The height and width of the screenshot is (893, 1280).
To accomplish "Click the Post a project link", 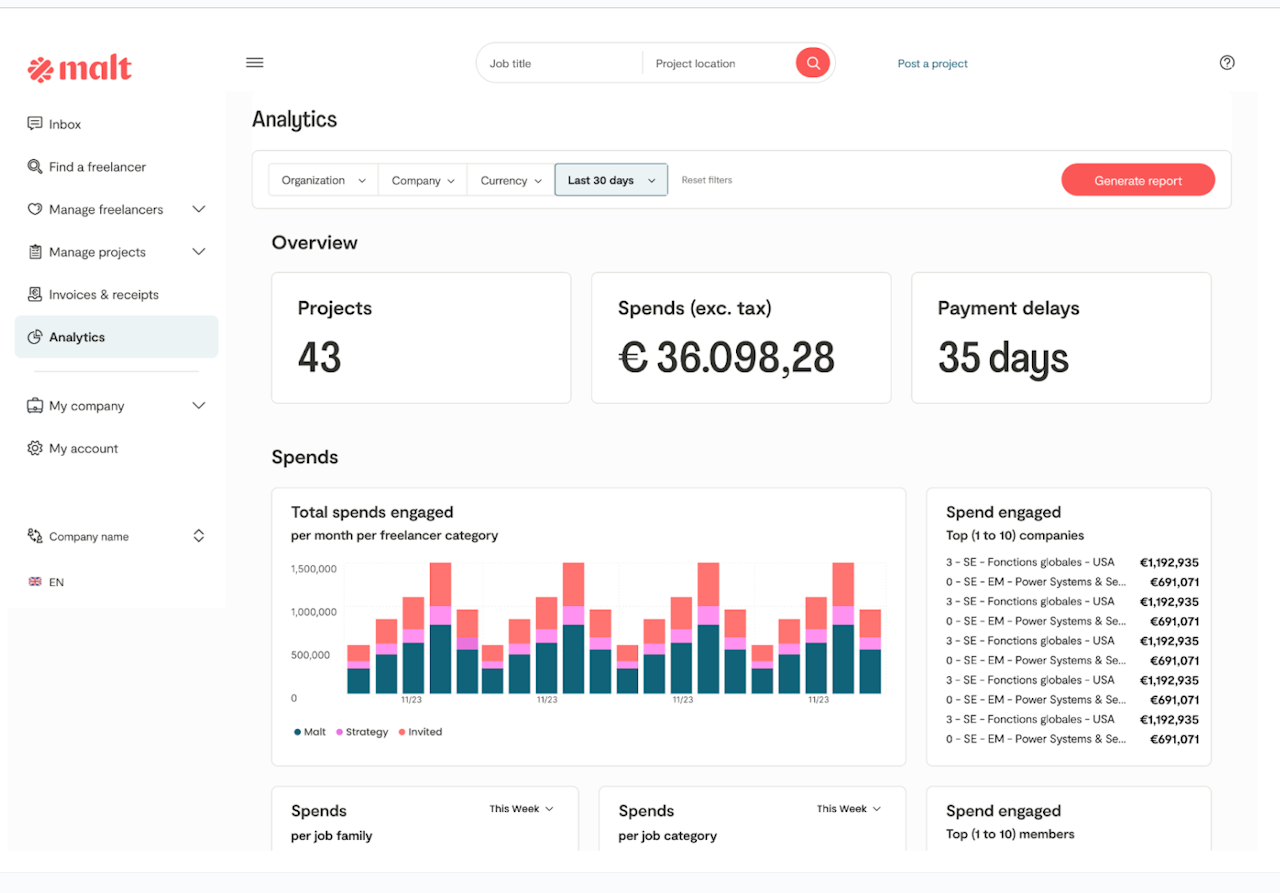I will (x=932, y=64).
